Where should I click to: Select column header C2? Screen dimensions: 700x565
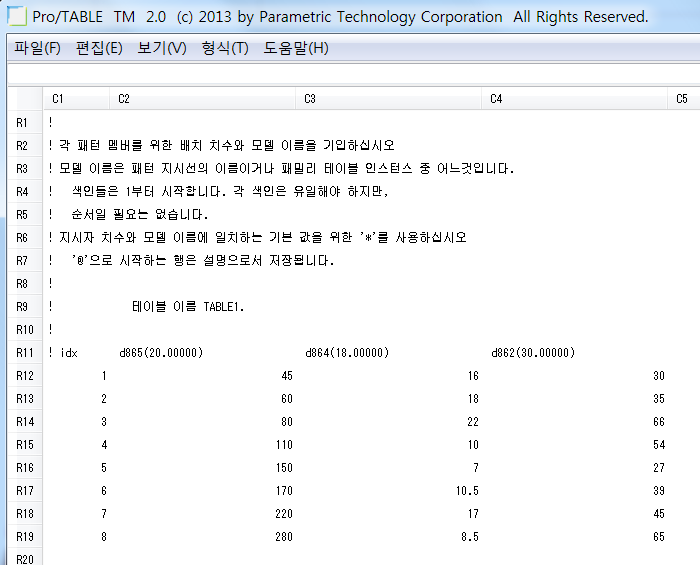pyautogui.click(x=202, y=99)
